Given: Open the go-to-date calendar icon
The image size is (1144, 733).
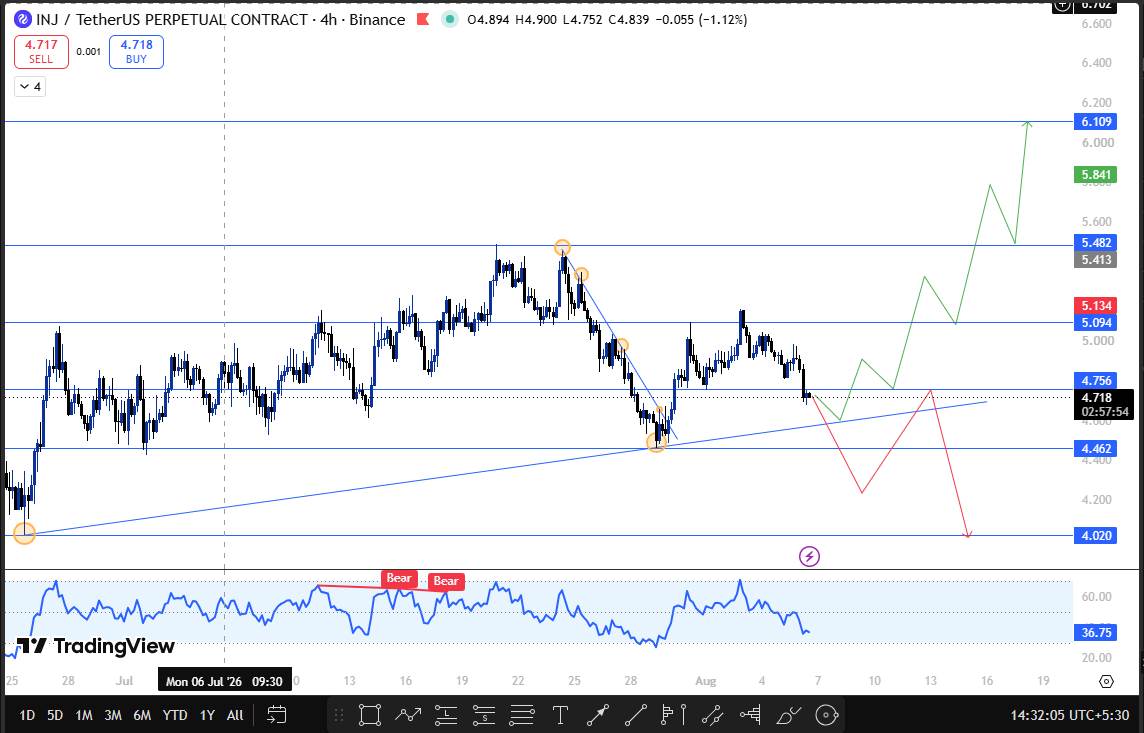Looking at the screenshot, I should pyautogui.click(x=277, y=715).
